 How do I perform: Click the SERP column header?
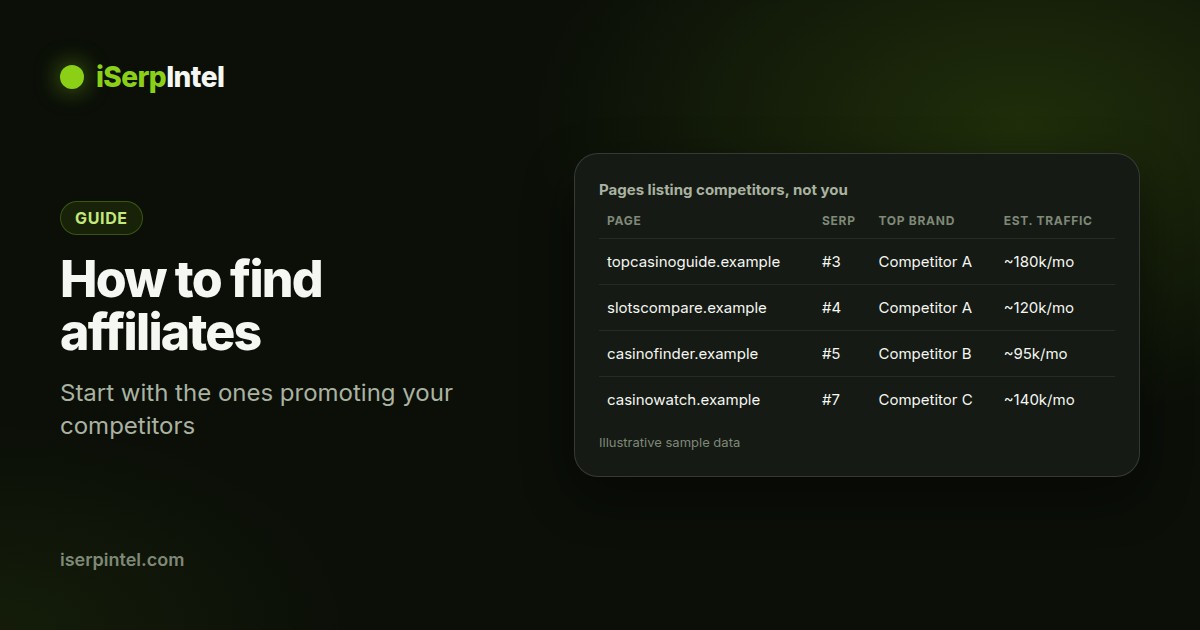pyautogui.click(x=838, y=221)
